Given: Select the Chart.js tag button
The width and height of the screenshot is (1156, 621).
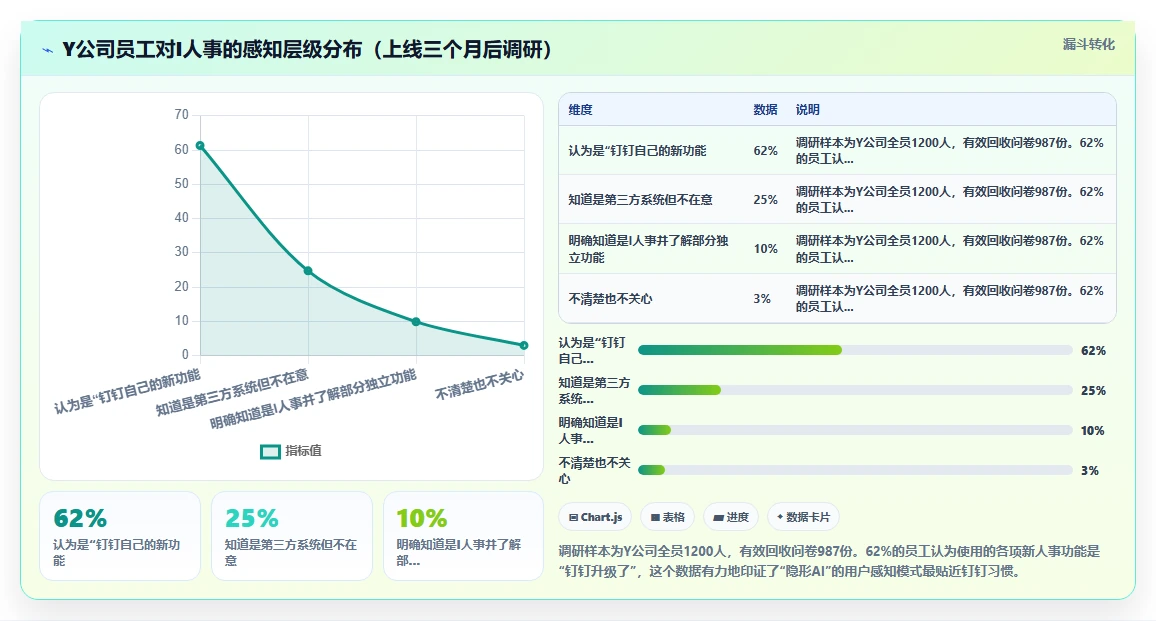Looking at the screenshot, I should pos(596,517).
